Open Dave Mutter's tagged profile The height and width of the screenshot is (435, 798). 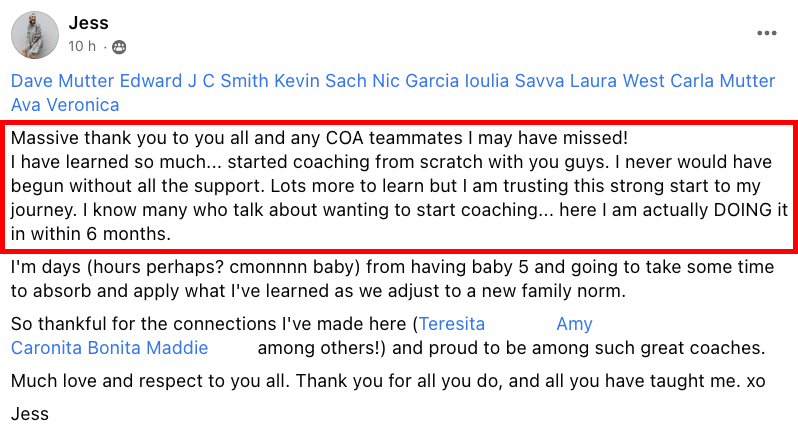63,80
